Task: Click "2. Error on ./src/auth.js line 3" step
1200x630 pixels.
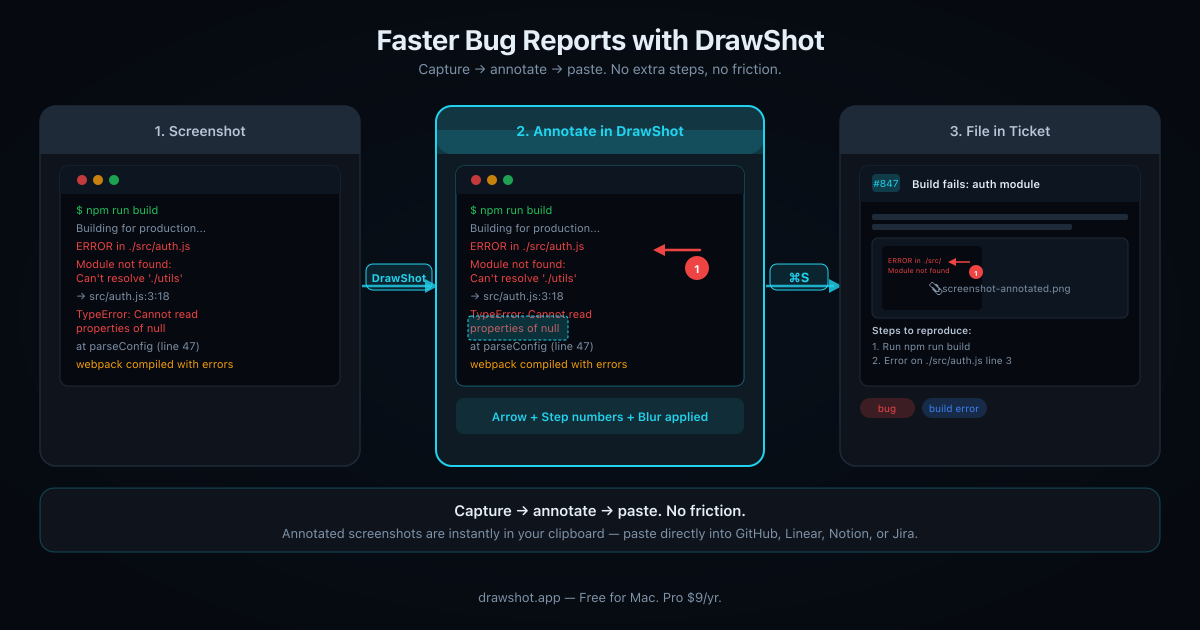Action: pos(942,360)
